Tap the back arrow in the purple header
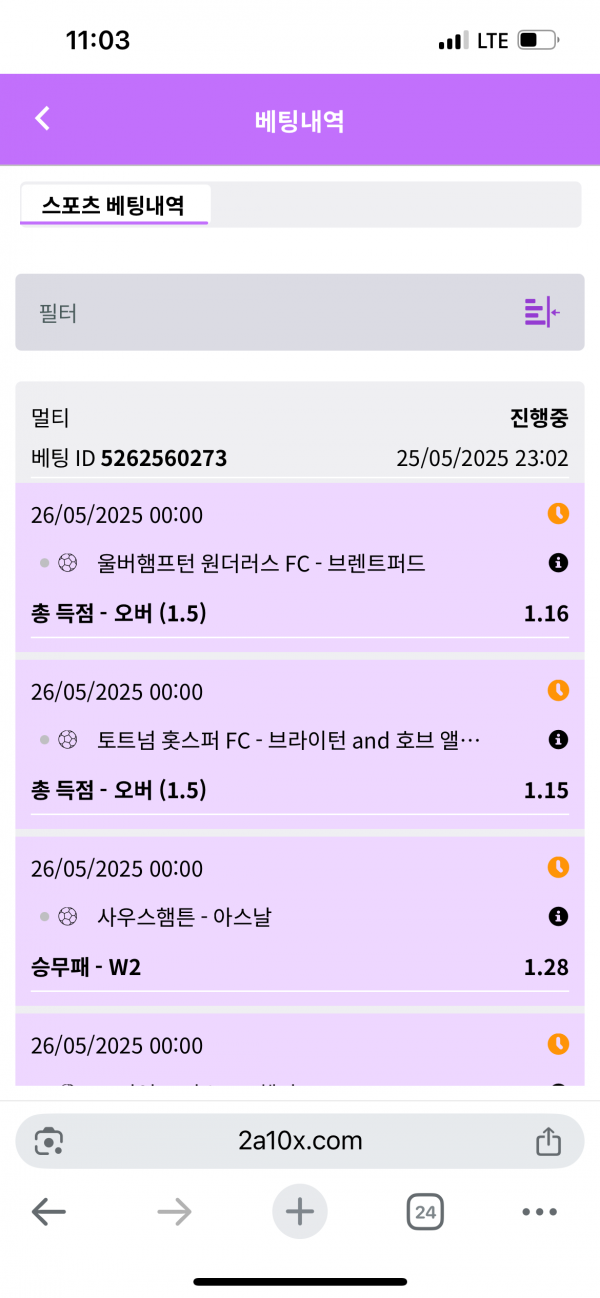This screenshot has width=600, height=1298. coord(42,119)
